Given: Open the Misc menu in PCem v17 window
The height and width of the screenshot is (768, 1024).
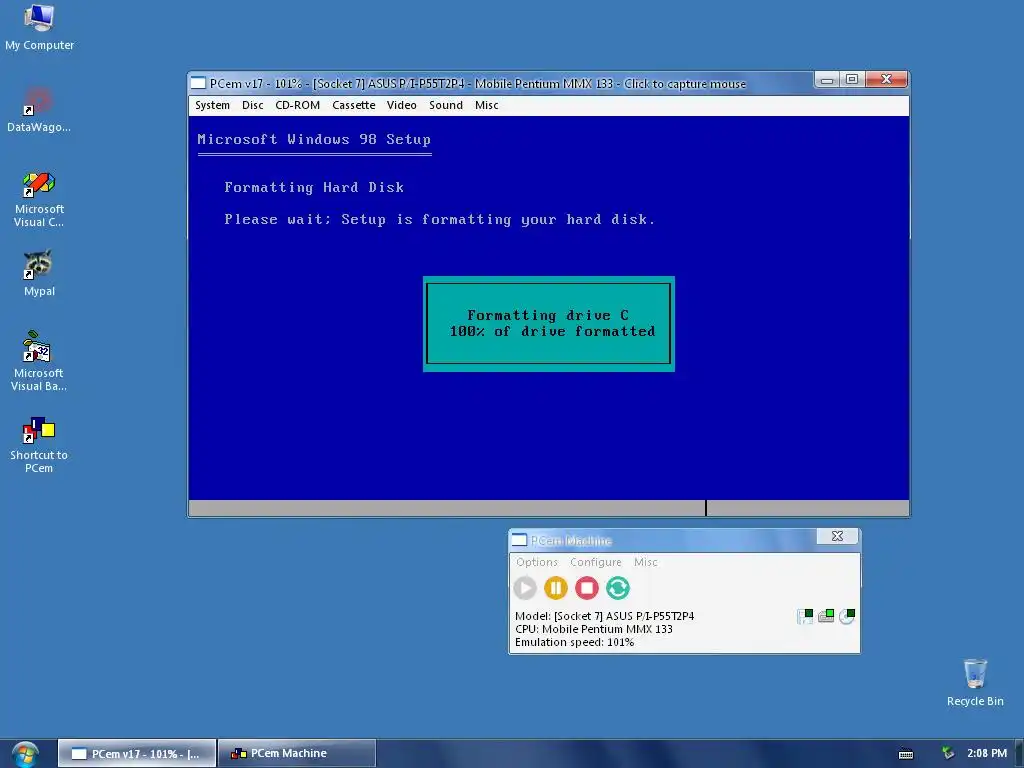Looking at the screenshot, I should pyautogui.click(x=487, y=105).
